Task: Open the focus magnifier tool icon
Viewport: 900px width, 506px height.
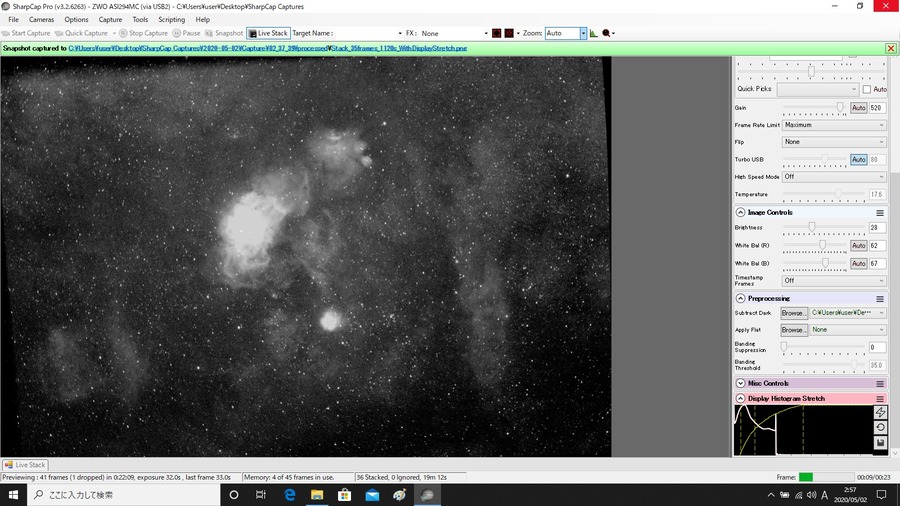Action: (606, 33)
